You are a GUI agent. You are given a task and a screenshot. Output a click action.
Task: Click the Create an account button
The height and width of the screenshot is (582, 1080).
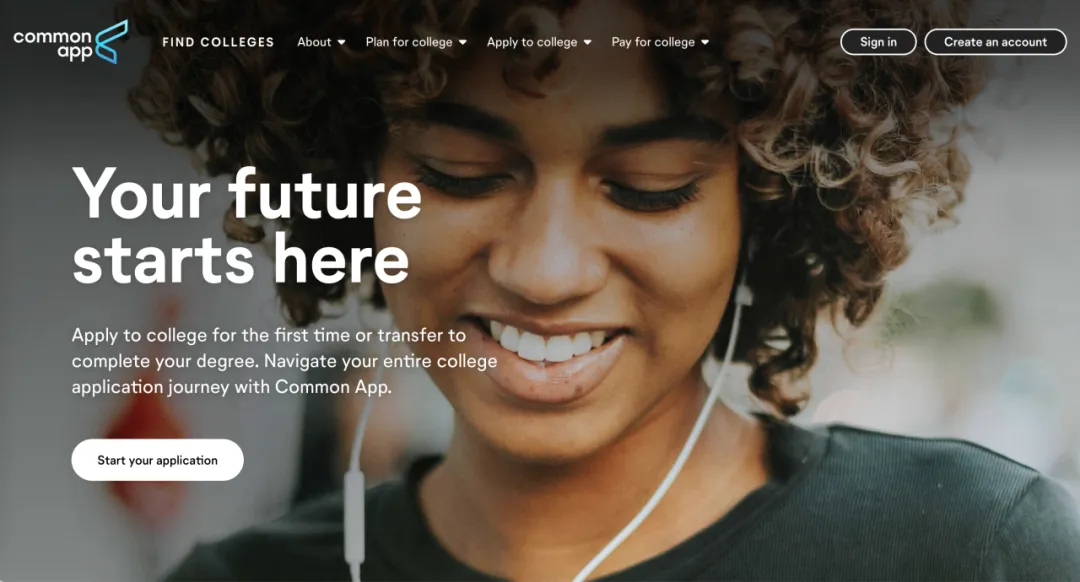995,42
